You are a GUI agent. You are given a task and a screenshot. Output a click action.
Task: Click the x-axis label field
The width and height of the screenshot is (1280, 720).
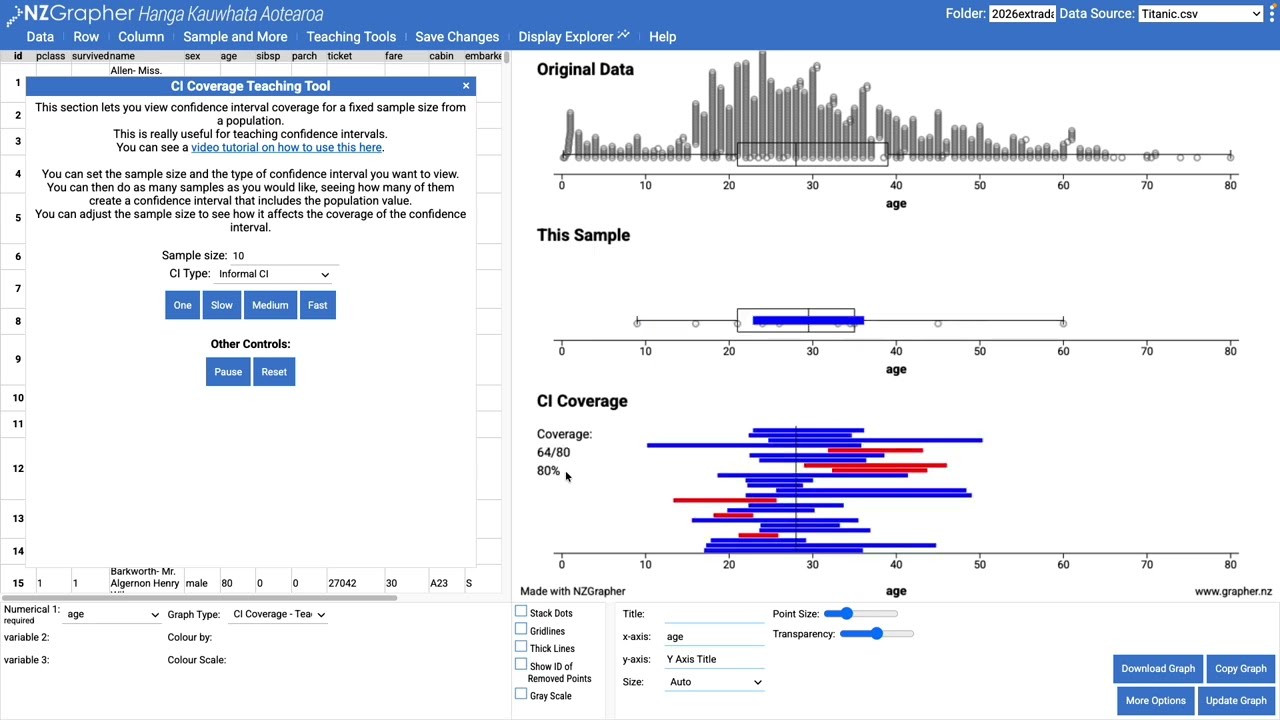pos(715,637)
